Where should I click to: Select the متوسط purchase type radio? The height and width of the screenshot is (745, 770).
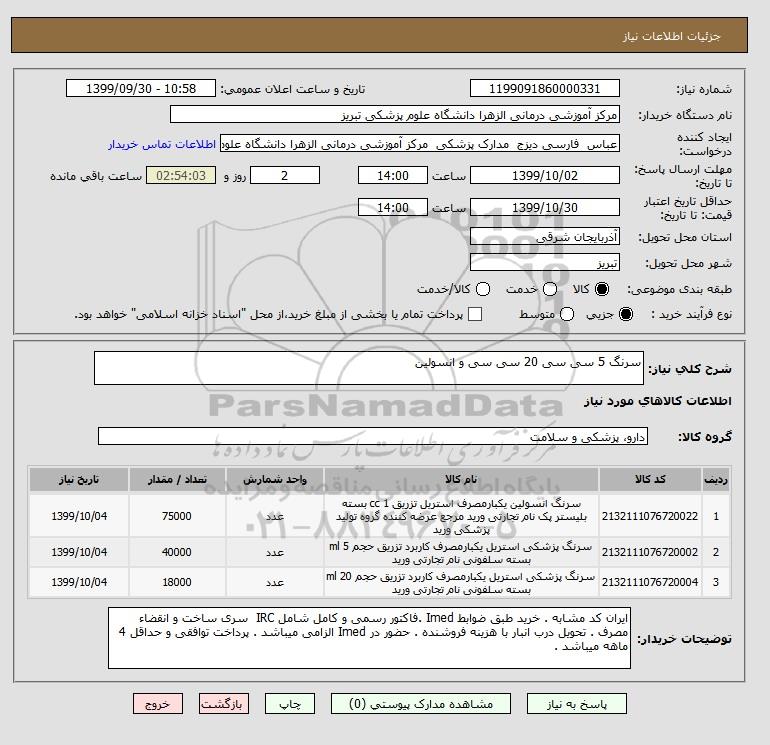tap(567, 314)
